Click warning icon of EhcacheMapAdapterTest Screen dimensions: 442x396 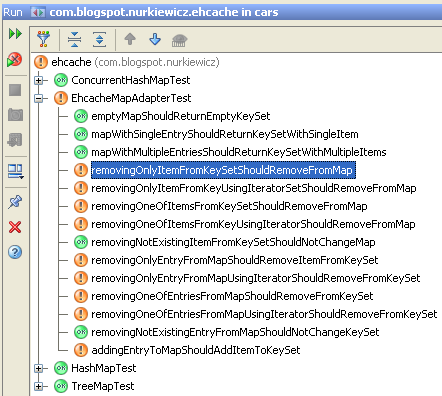61,98
